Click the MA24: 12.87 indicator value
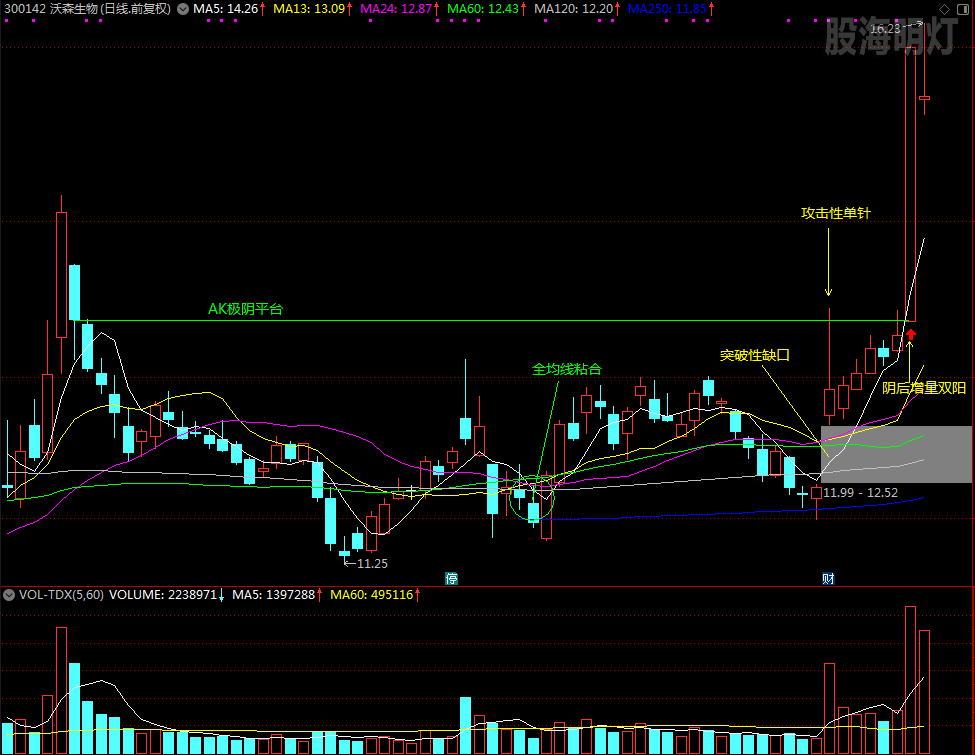This screenshot has height=755, width=975. (x=396, y=9)
